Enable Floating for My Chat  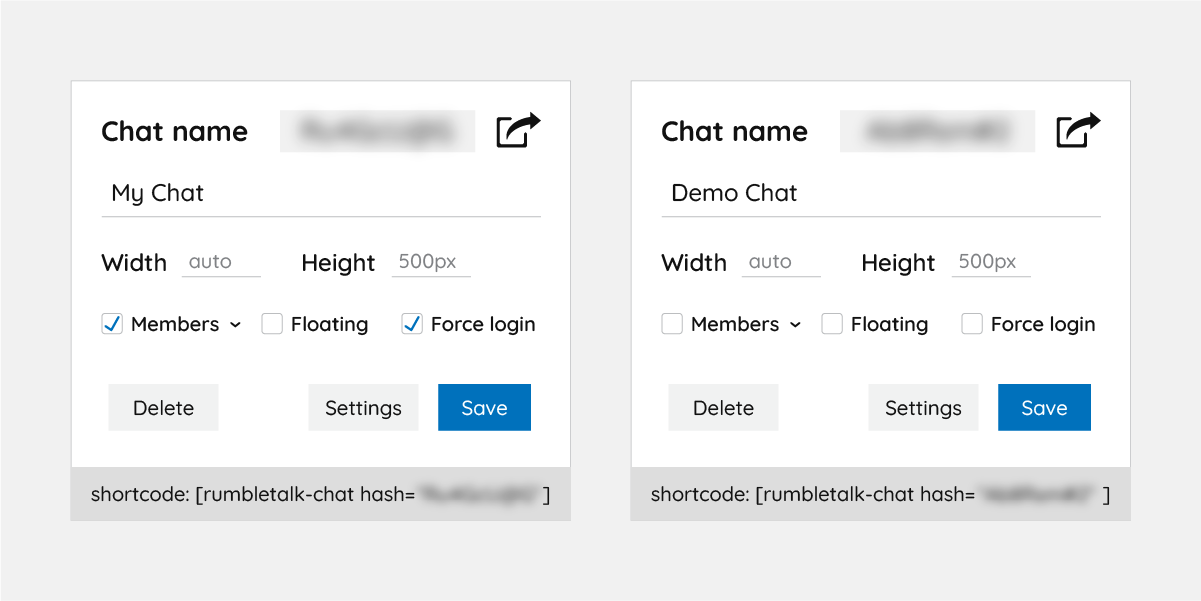(271, 323)
